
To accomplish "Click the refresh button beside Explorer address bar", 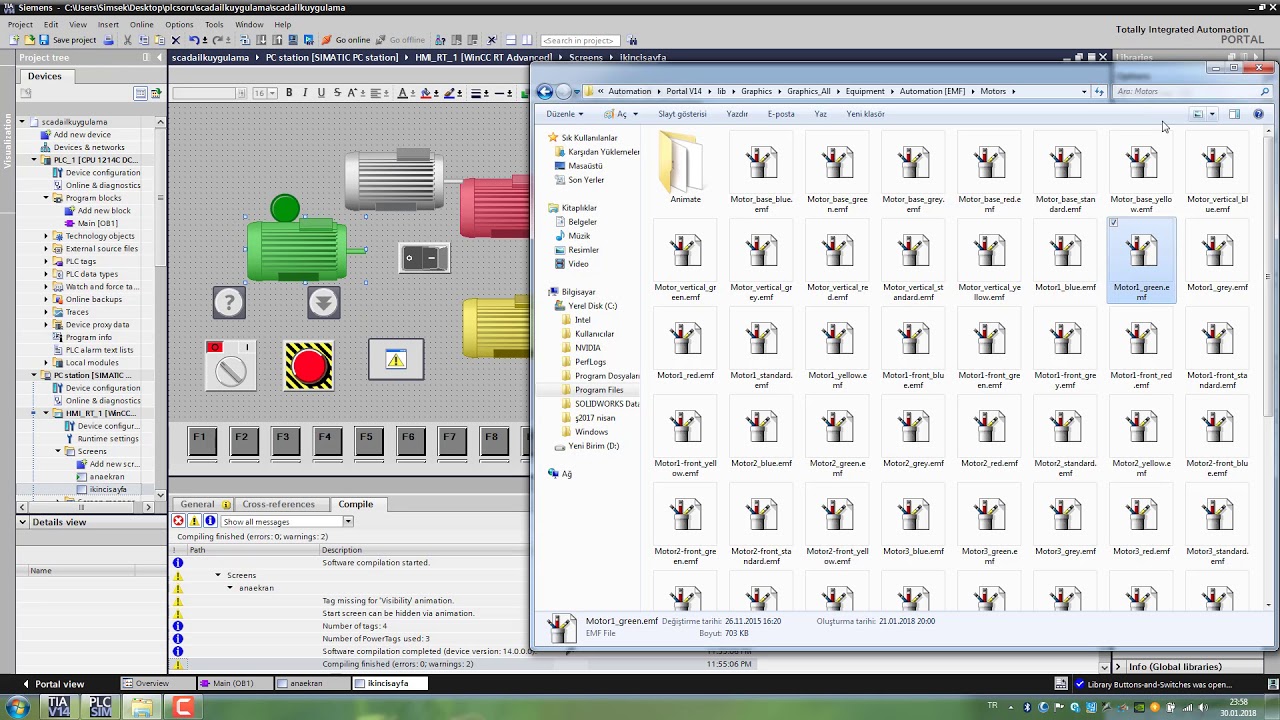I will [1099, 91].
